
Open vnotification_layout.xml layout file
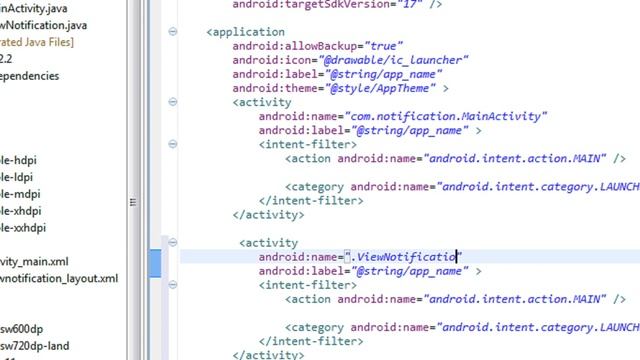click(x=59, y=278)
